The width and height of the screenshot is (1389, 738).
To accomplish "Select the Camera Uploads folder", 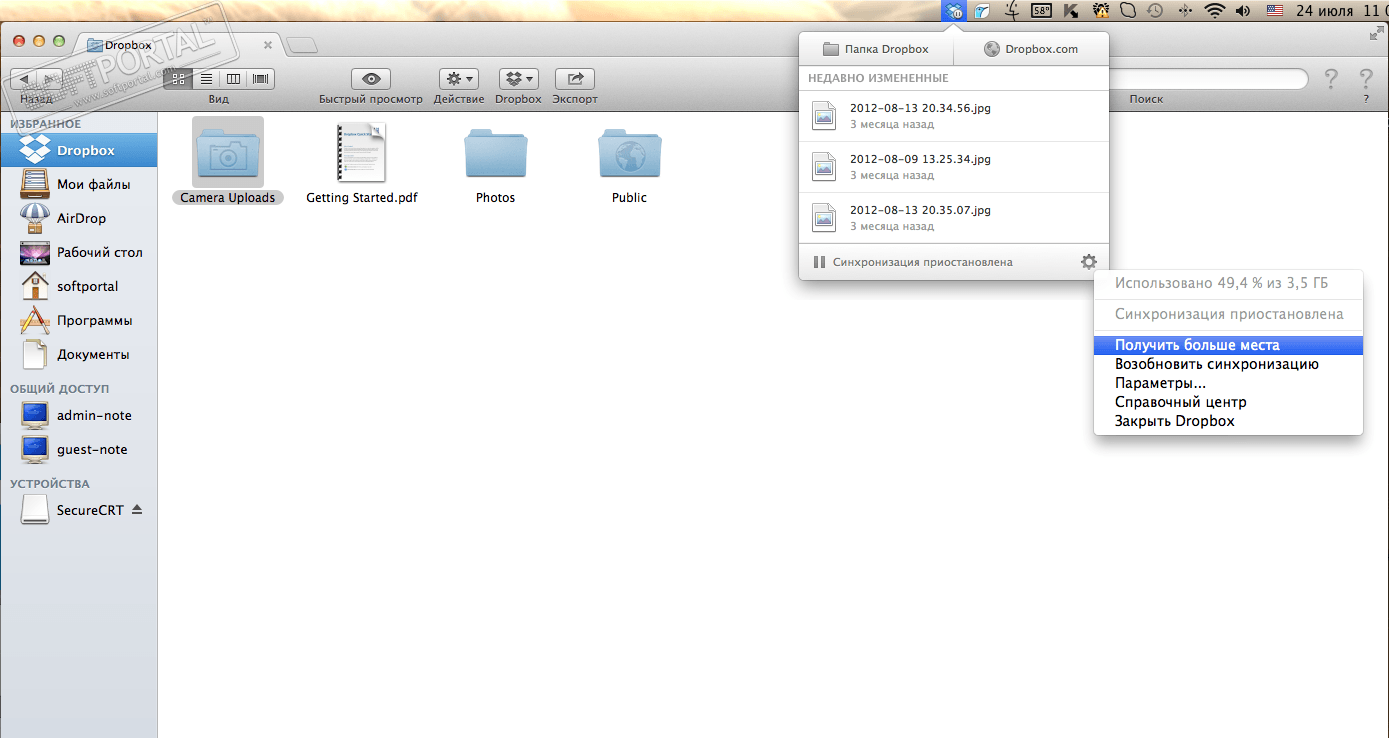I will (228, 160).
